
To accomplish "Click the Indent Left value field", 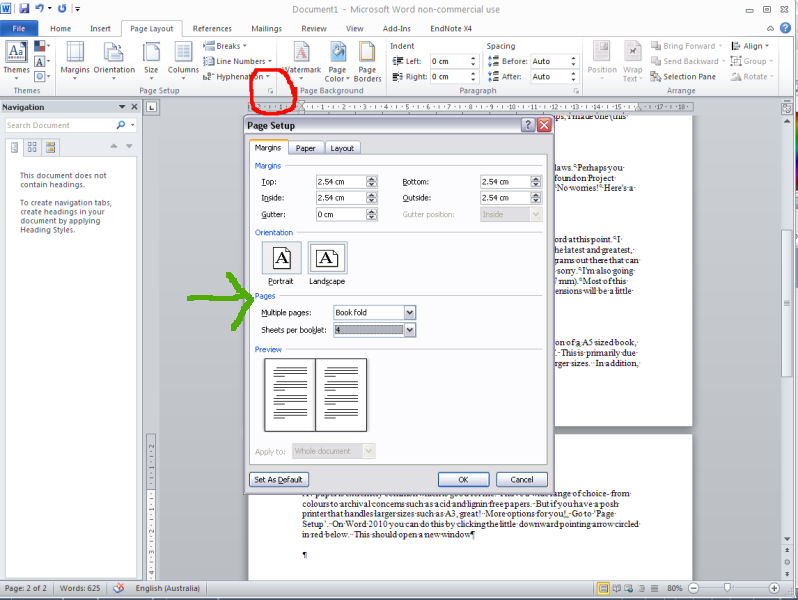I will (x=449, y=61).
